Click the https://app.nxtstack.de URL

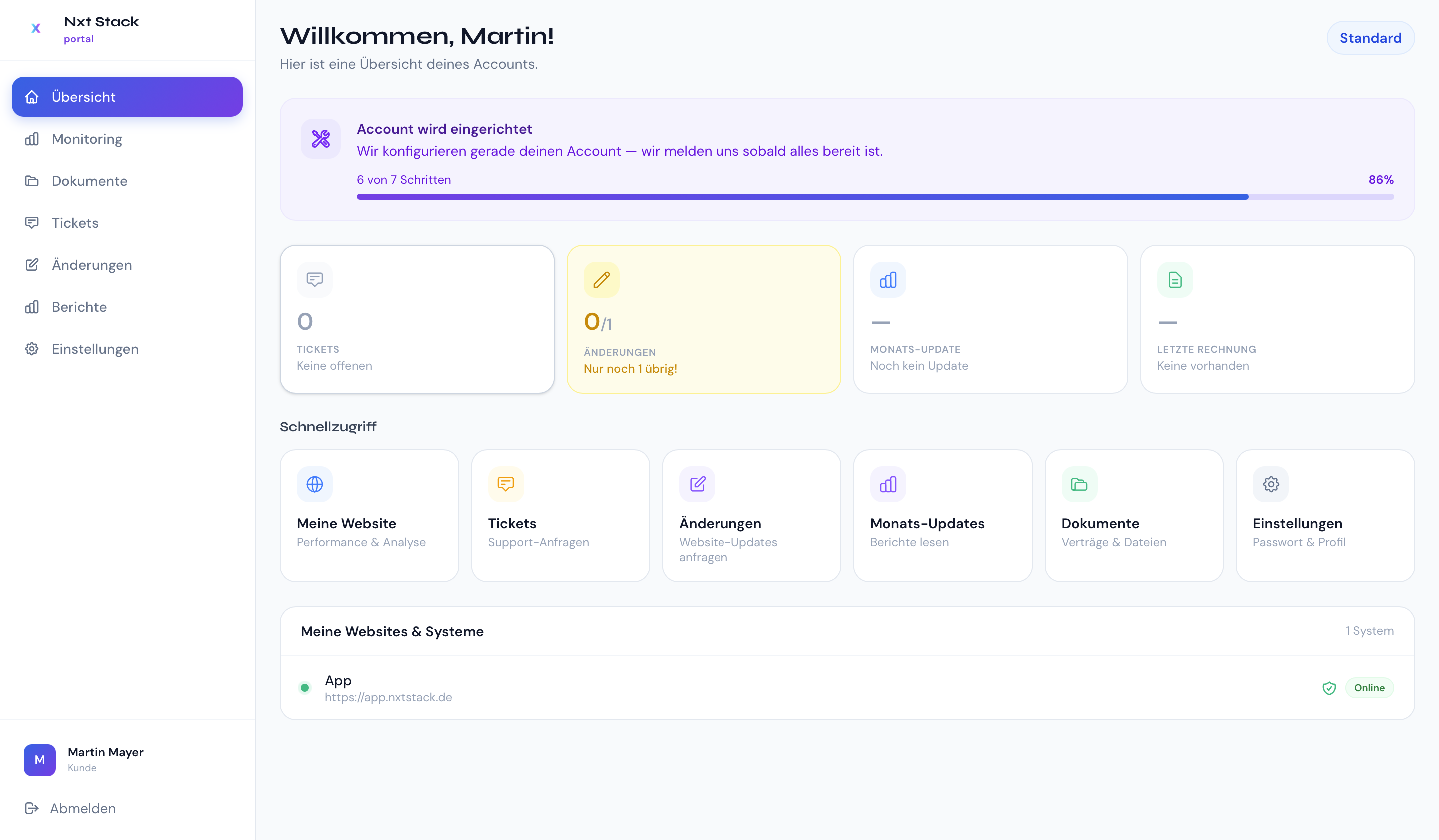388,697
